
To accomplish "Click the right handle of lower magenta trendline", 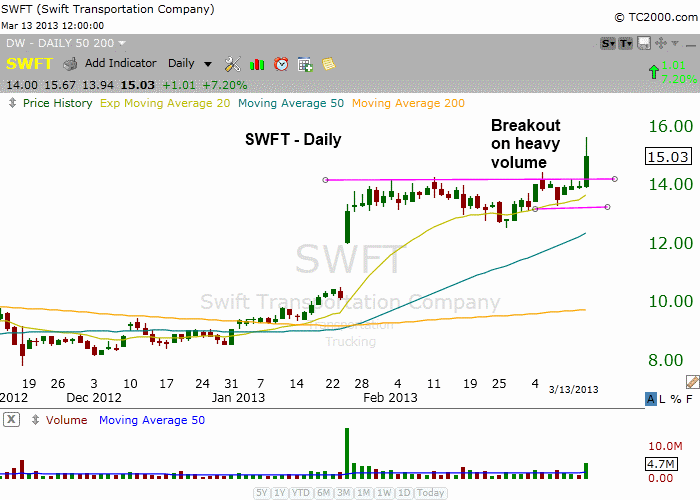I will click(607, 207).
